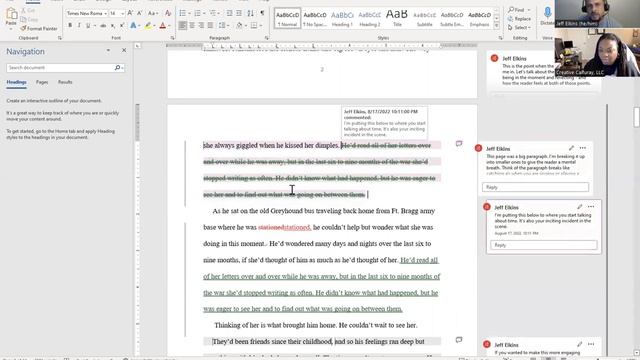The image size is (640, 360).
Task: Click Find in the Editing group
Action: pyautogui.click(x=517, y=10)
